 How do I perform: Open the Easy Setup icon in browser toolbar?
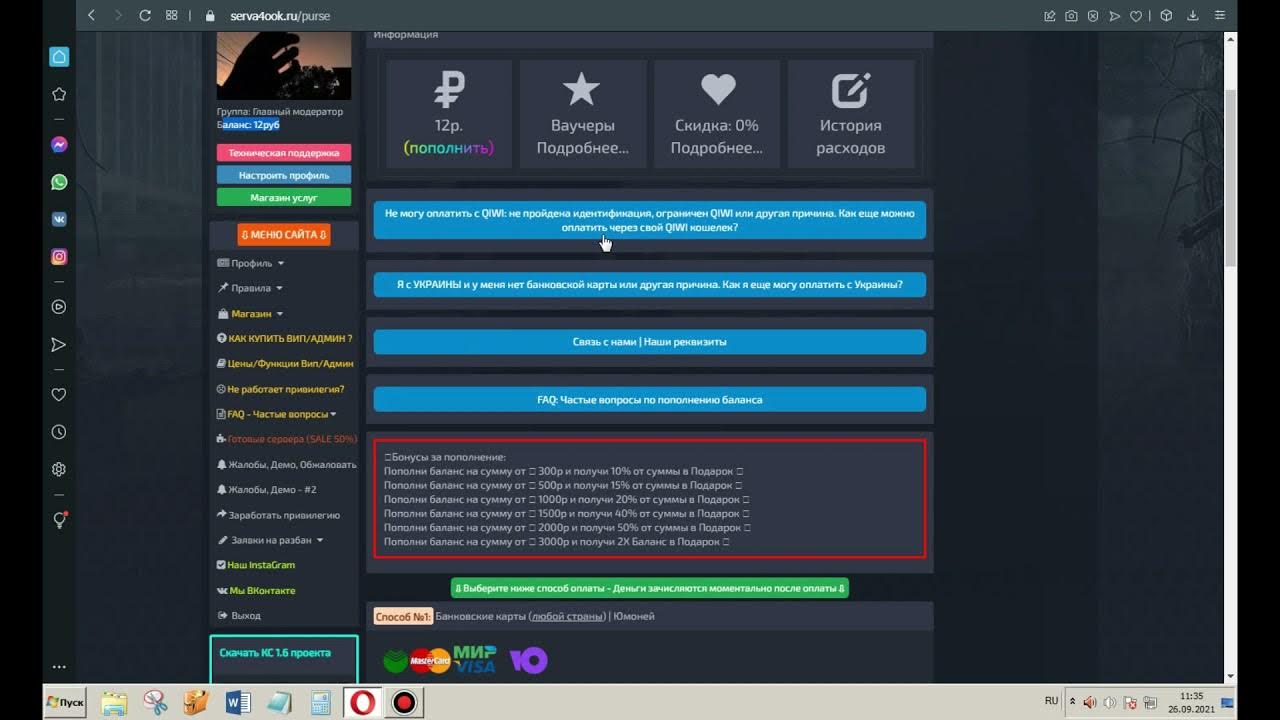tap(1219, 15)
